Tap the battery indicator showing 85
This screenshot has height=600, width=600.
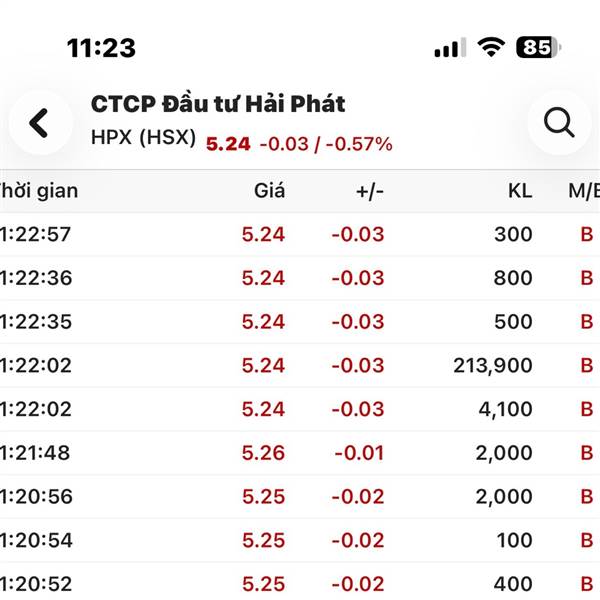pyautogui.click(x=538, y=47)
